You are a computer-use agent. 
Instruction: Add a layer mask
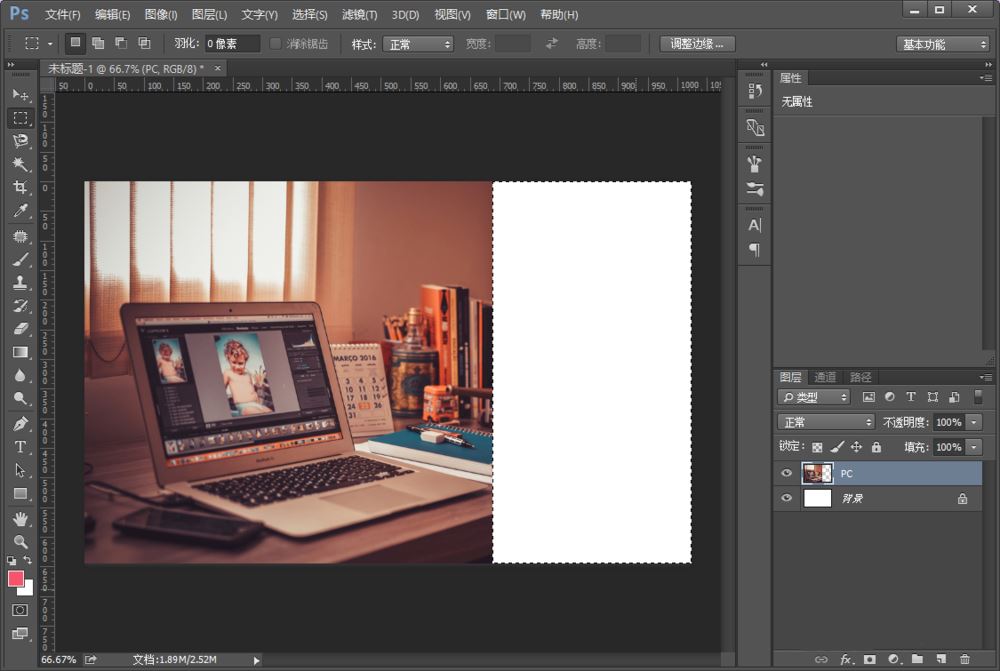869,659
